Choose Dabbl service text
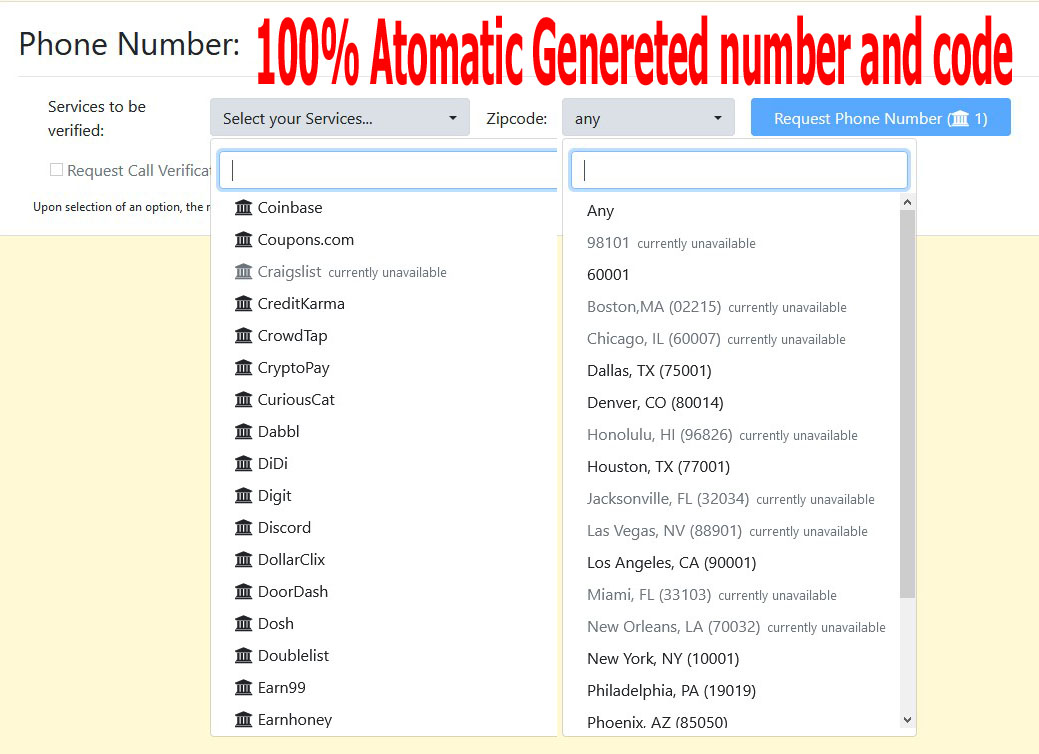1039x754 pixels. click(x=278, y=431)
